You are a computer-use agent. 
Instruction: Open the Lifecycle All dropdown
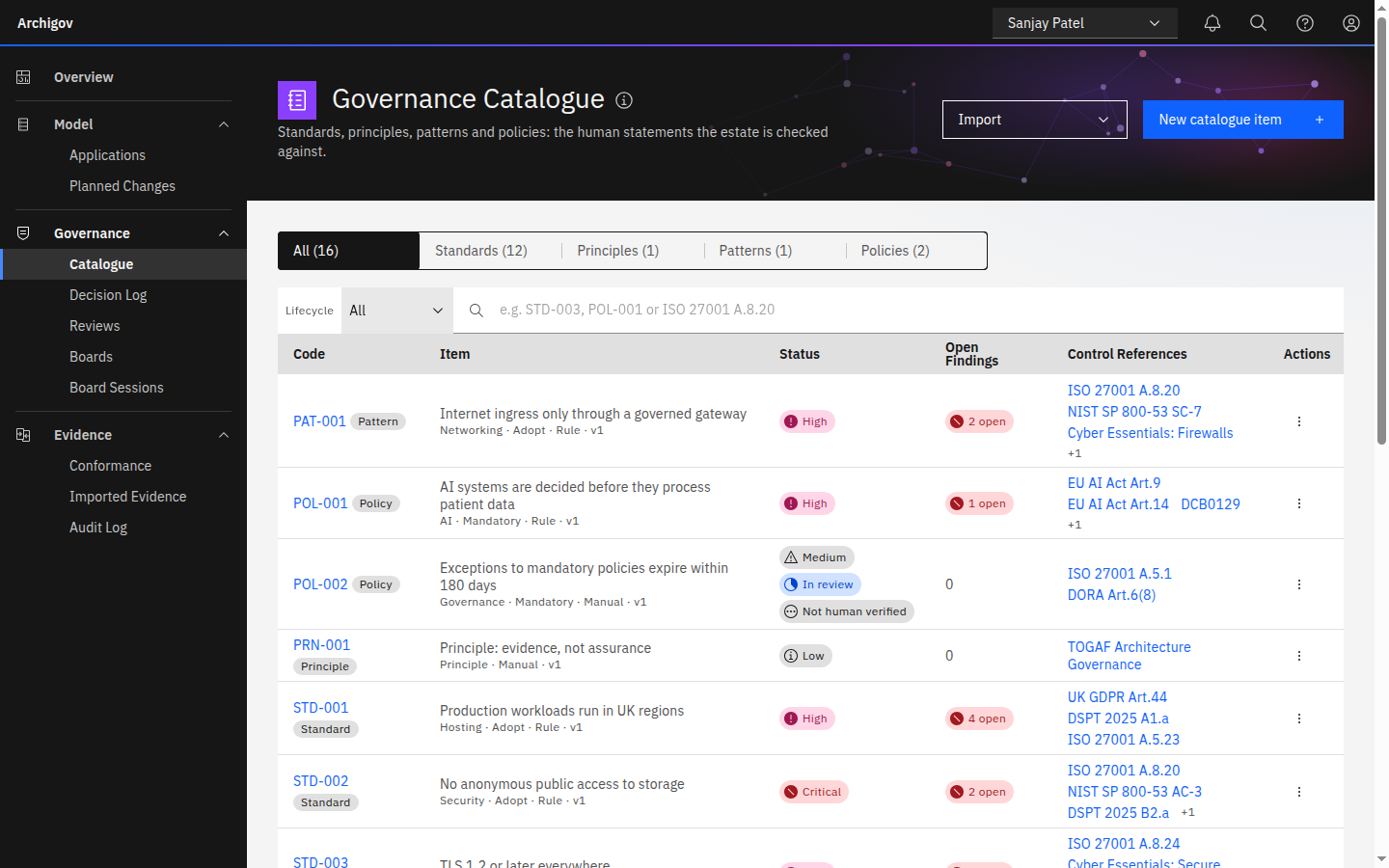pyautogui.click(x=397, y=311)
